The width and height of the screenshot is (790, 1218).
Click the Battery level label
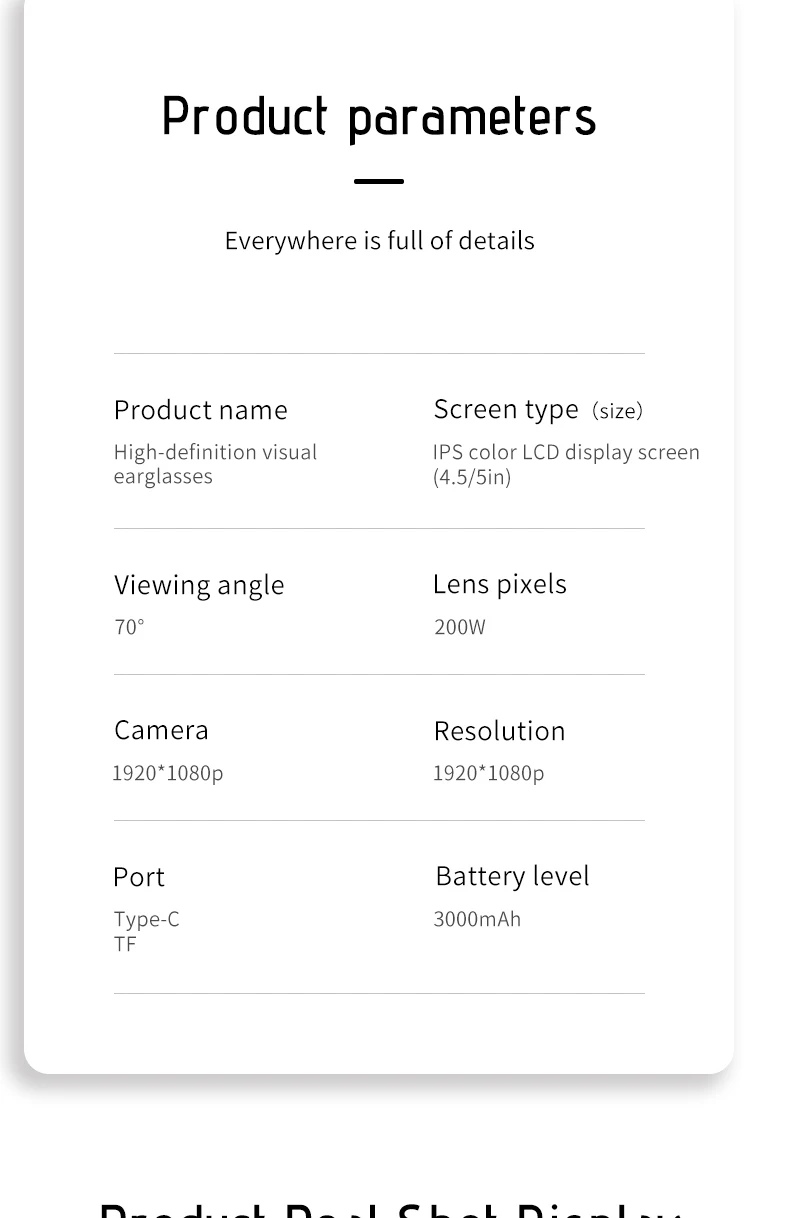tap(512, 877)
